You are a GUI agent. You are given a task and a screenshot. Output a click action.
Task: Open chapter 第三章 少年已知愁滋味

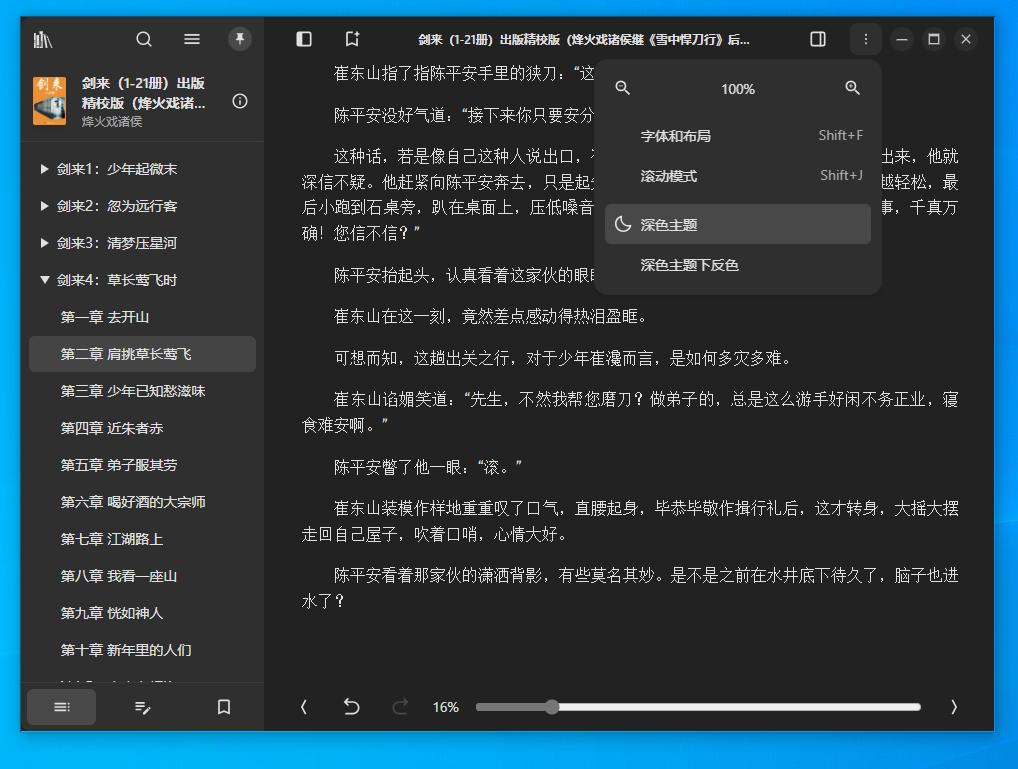pyautogui.click(x=142, y=391)
